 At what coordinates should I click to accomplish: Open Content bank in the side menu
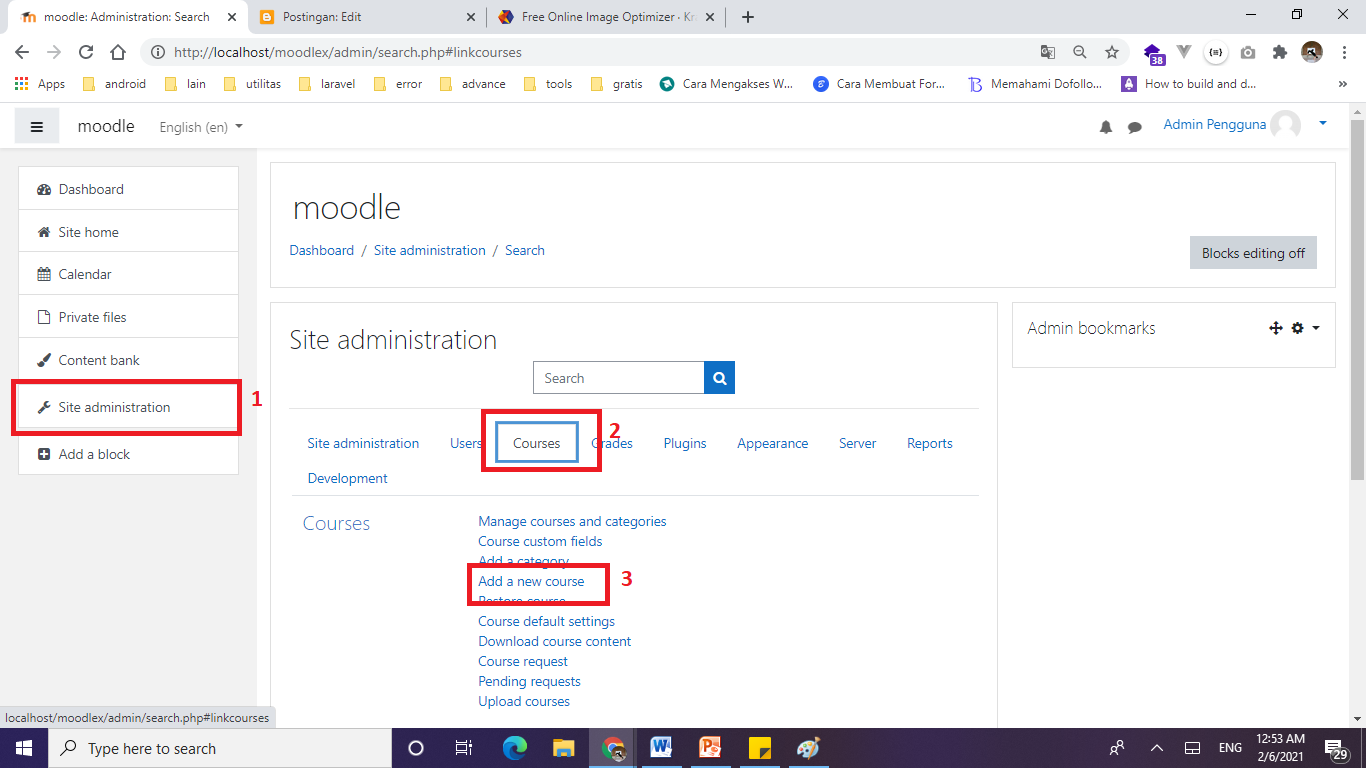point(129,360)
